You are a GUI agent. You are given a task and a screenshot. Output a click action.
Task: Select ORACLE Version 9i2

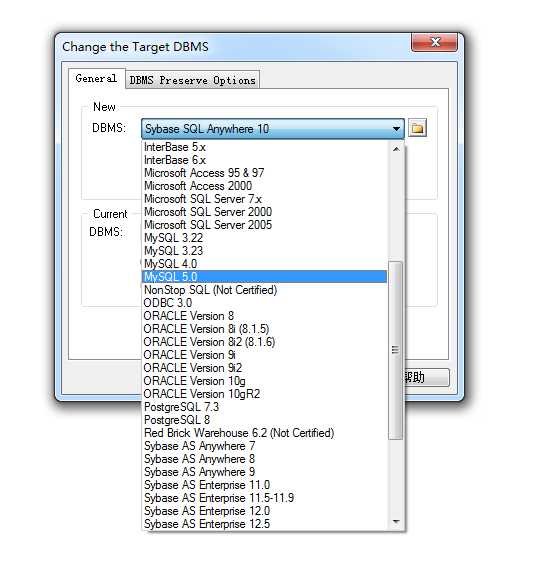click(265, 368)
